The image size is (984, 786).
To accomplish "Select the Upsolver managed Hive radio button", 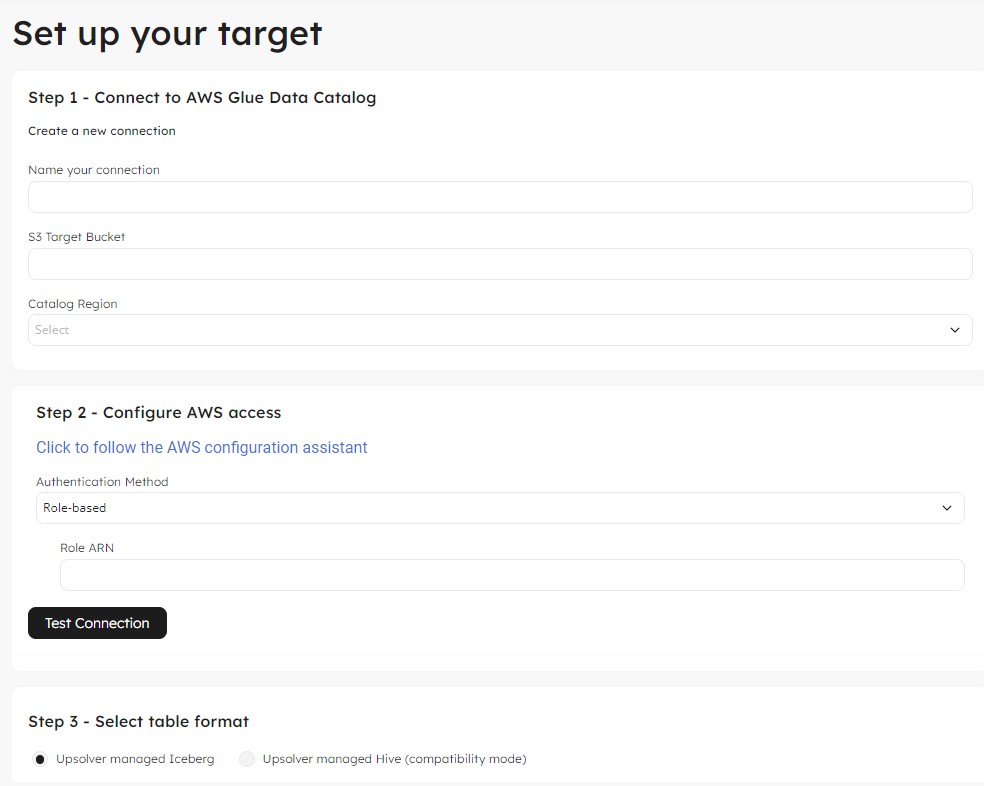I will 247,759.
